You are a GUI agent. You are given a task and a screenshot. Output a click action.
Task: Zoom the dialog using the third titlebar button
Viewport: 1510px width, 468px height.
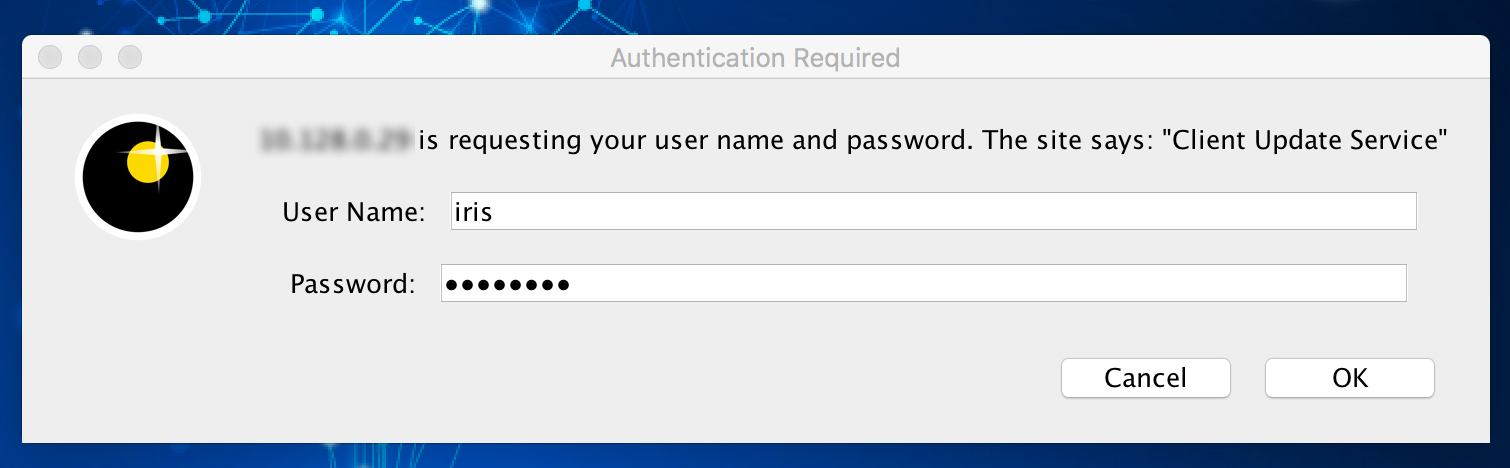130,57
